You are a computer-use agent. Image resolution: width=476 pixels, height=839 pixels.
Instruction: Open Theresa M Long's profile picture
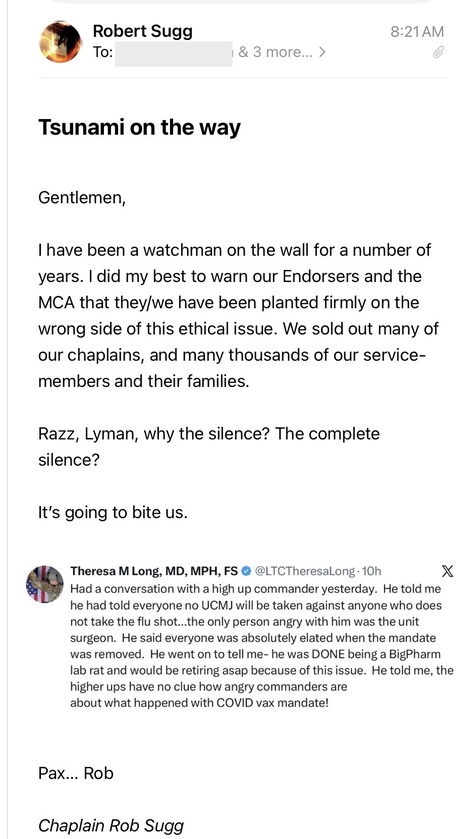(x=45, y=584)
